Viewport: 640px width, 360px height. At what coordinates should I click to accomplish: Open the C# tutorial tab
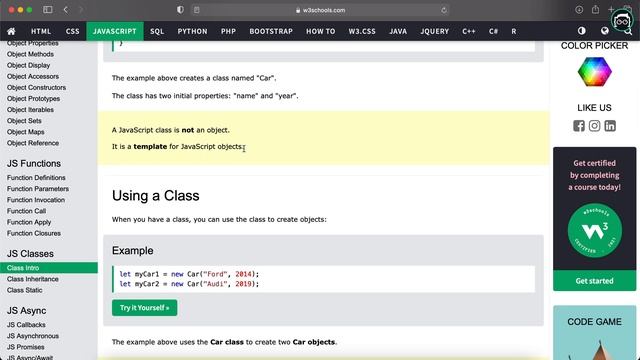493,31
